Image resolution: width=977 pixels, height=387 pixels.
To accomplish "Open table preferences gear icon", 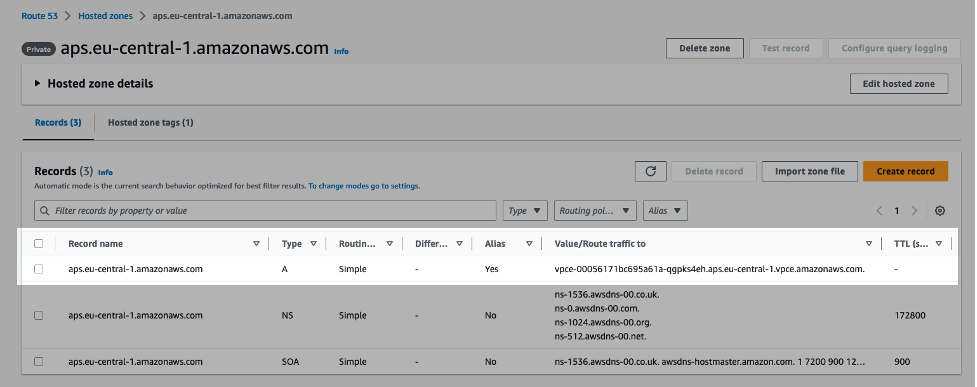I will [940, 211].
